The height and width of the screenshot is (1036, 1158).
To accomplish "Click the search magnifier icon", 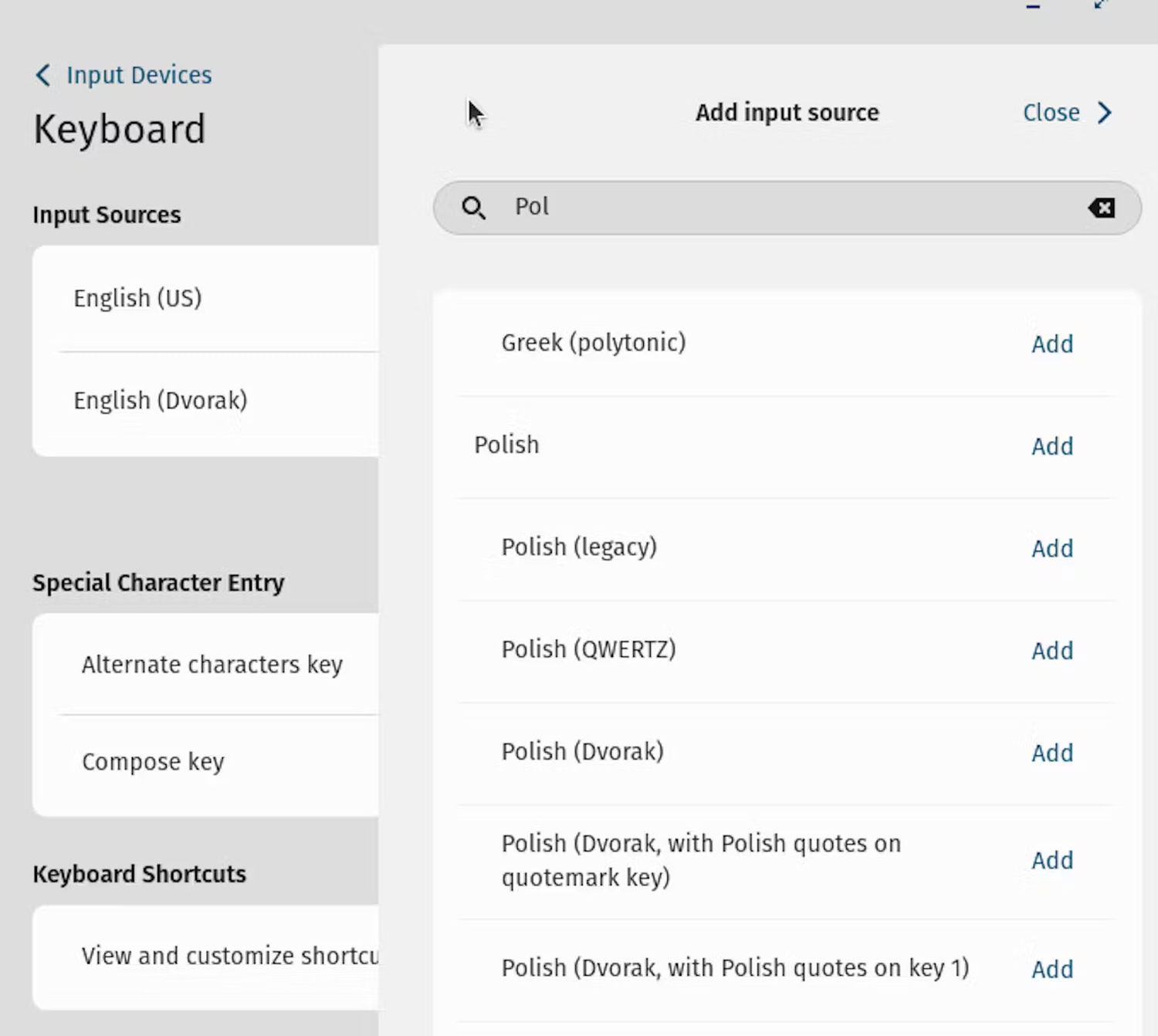I will 473,208.
